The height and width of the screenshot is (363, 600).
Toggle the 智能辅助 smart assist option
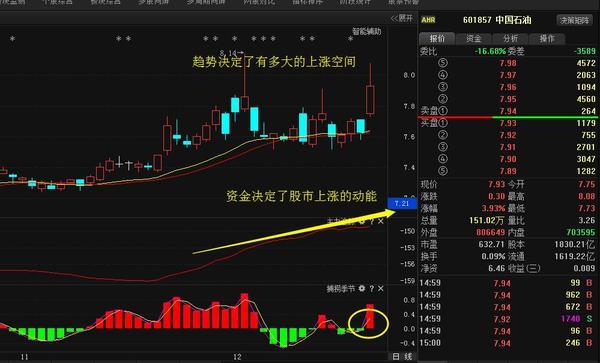367,31
